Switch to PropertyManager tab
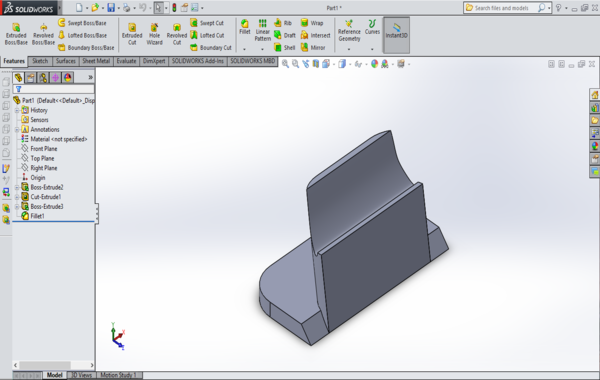 (x=31, y=78)
